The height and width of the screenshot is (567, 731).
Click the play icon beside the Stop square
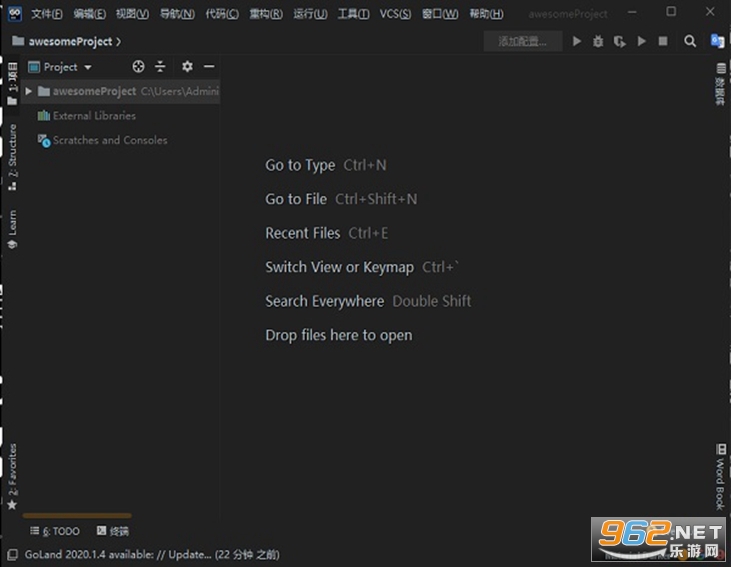click(642, 41)
